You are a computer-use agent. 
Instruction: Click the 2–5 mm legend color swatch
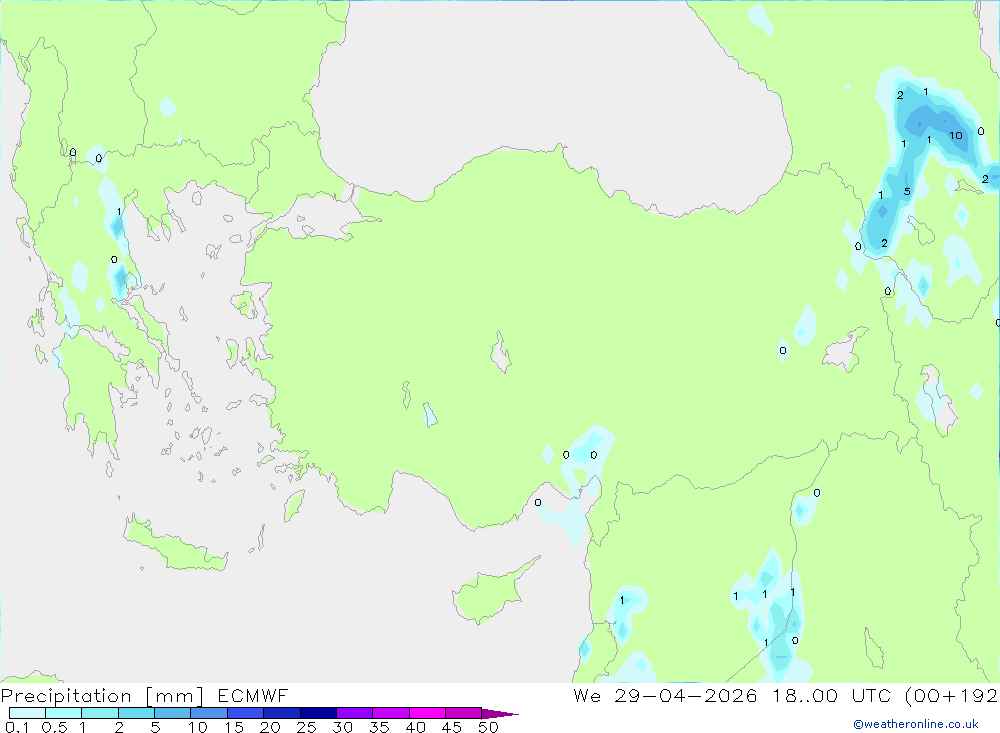click(x=136, y=713)
